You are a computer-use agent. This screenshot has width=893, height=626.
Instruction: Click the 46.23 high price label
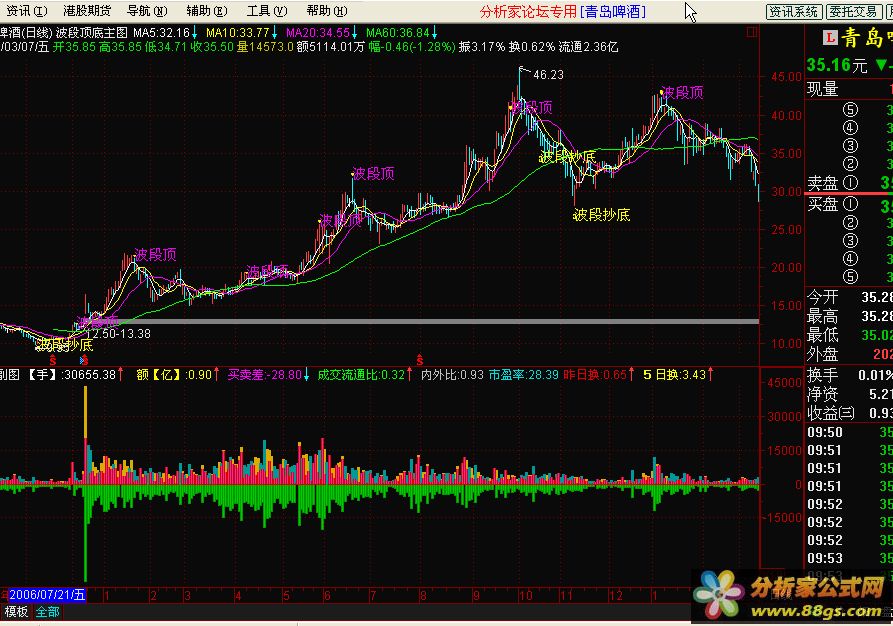pos(548,75)
